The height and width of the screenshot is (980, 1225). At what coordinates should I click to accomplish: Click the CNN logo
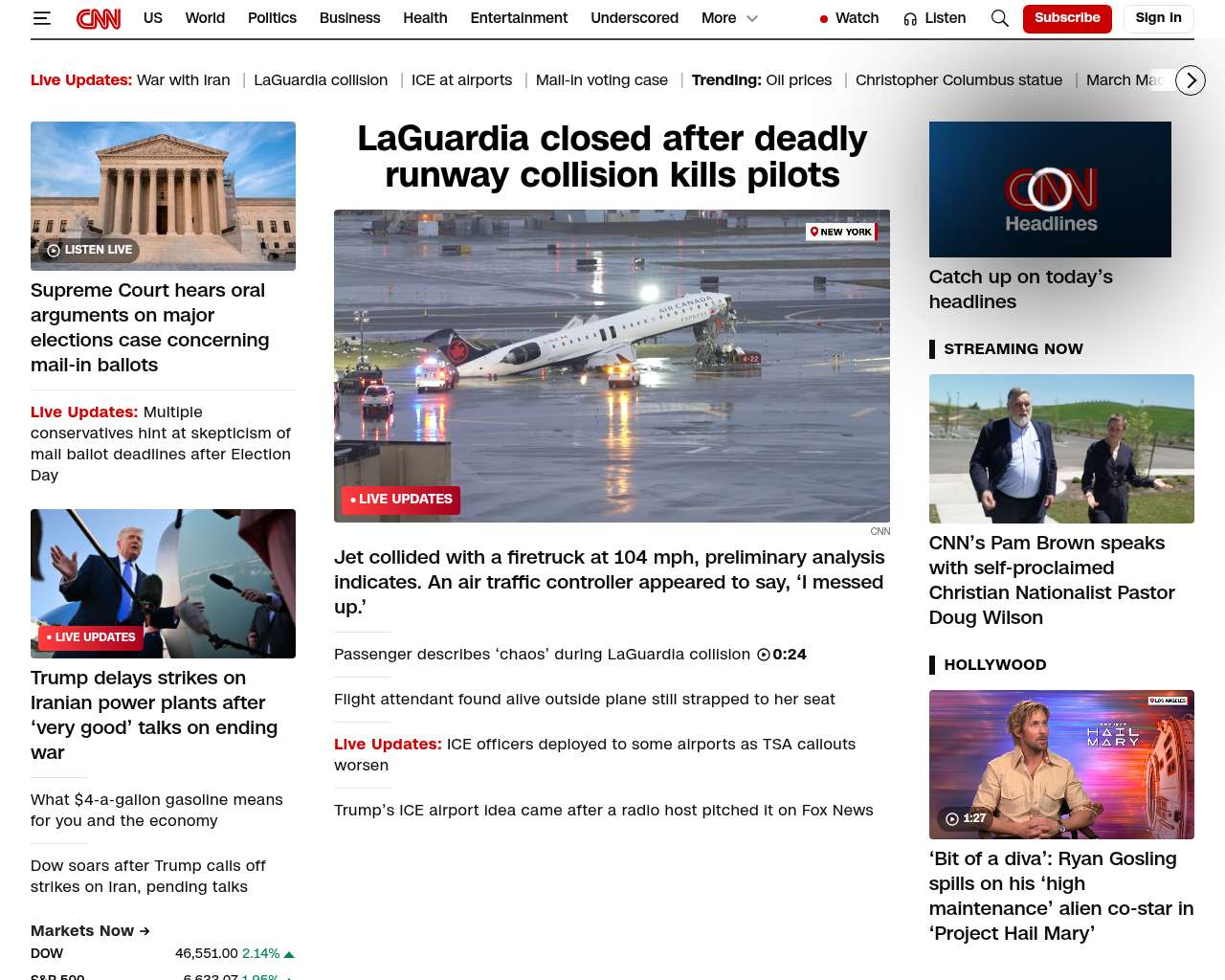pos(99,18)
